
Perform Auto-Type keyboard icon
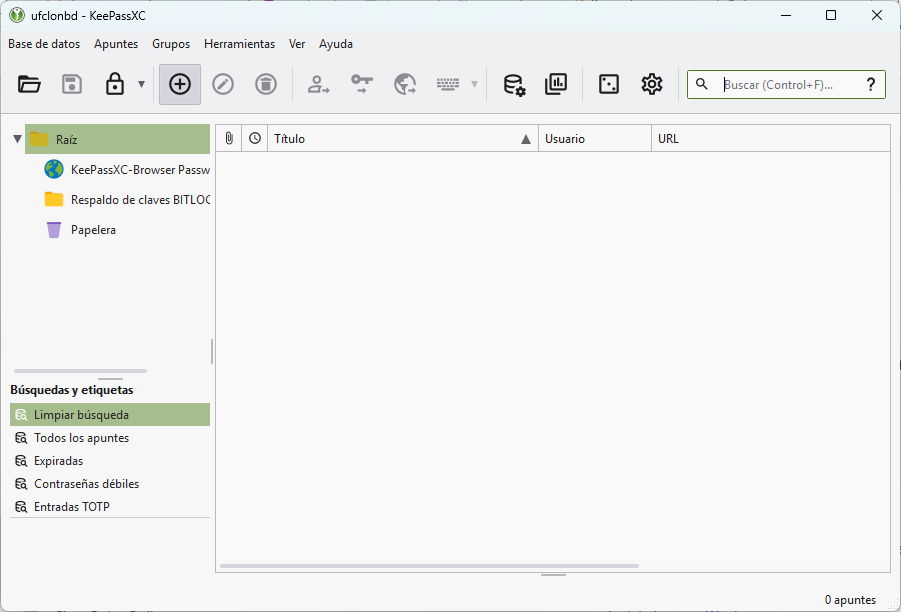(448, 84)
